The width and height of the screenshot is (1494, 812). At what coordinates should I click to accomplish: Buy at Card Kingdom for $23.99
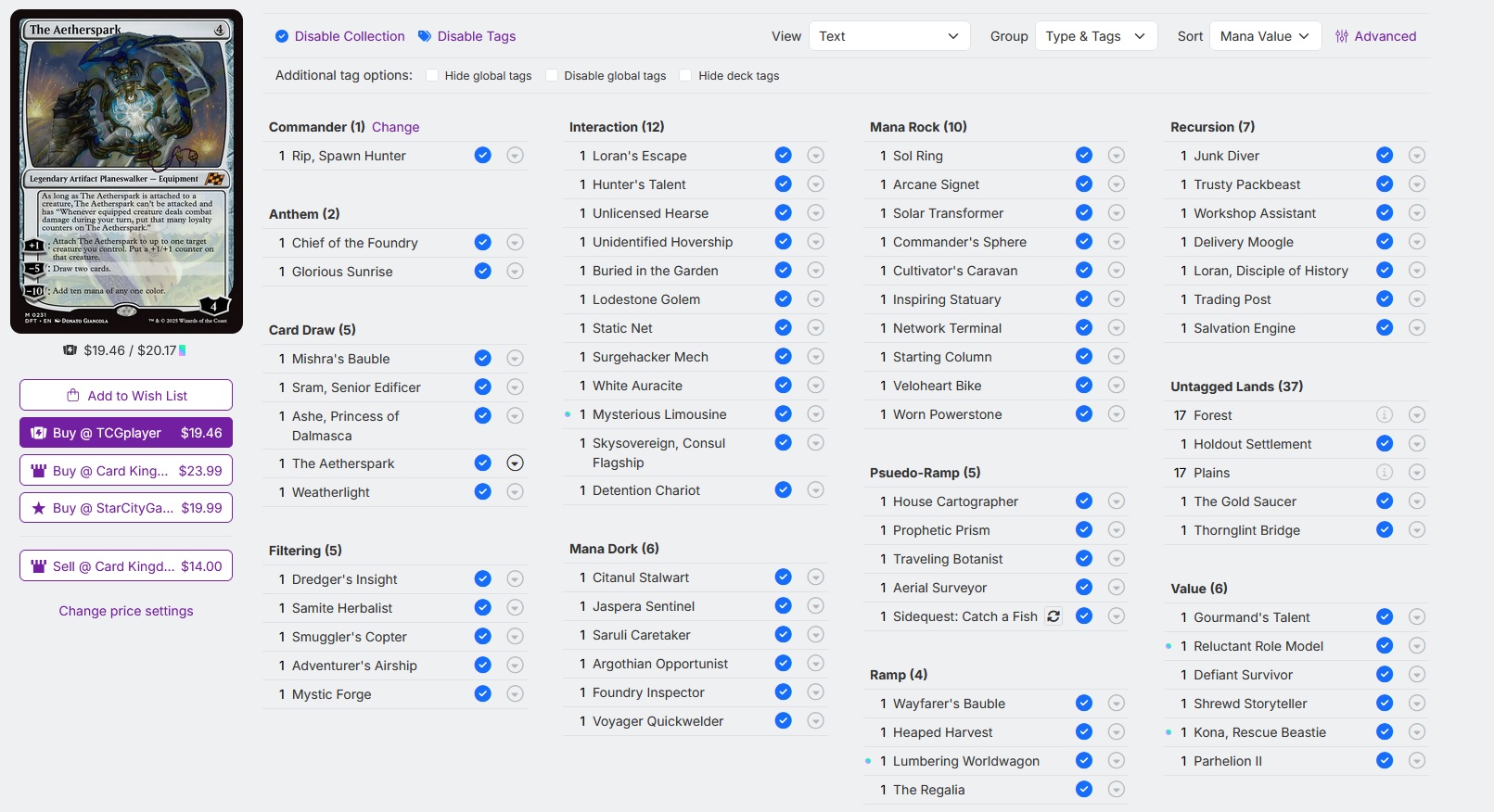[x=126, y=471]
